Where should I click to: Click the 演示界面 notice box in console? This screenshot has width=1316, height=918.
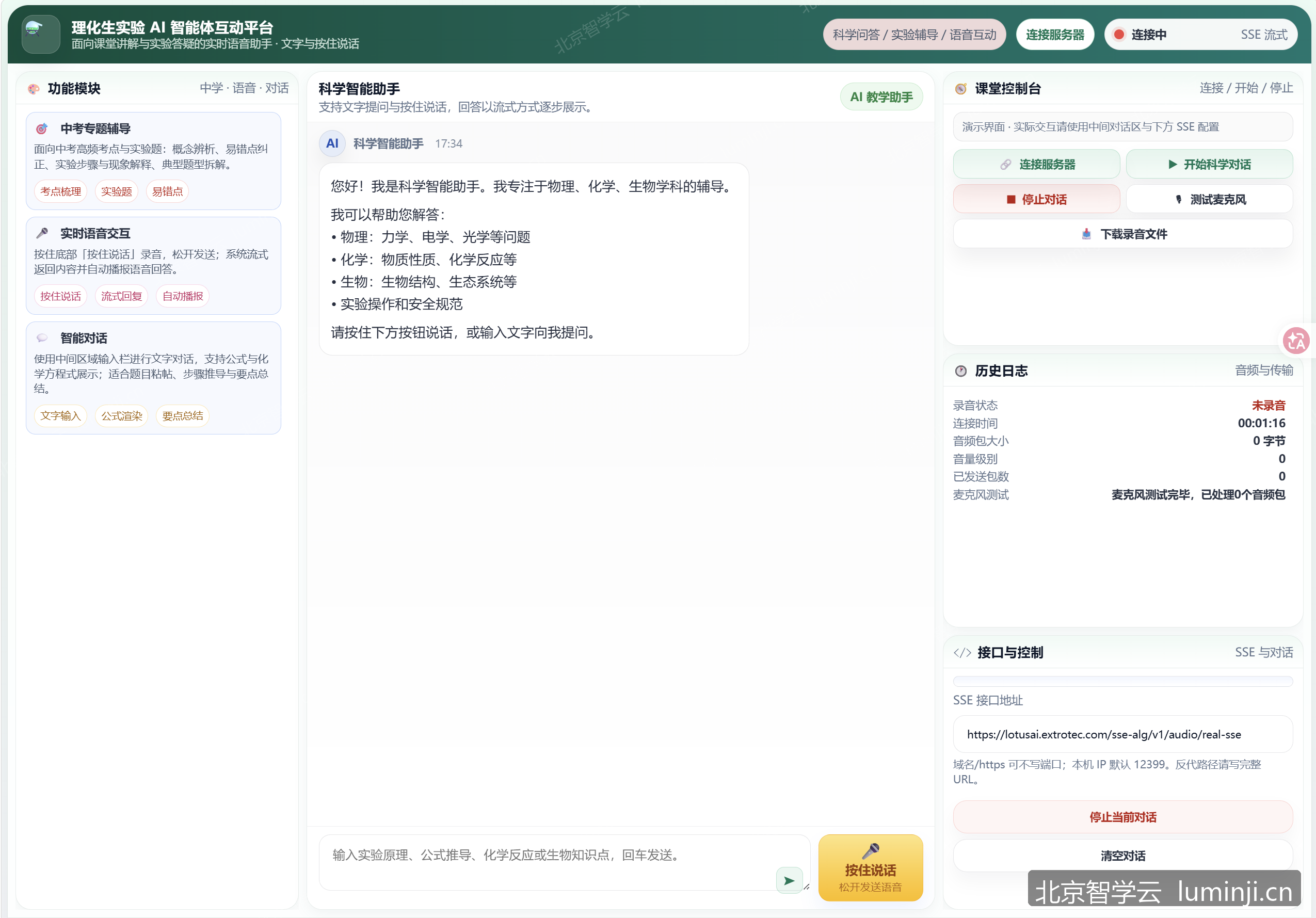click(1123, 126)
